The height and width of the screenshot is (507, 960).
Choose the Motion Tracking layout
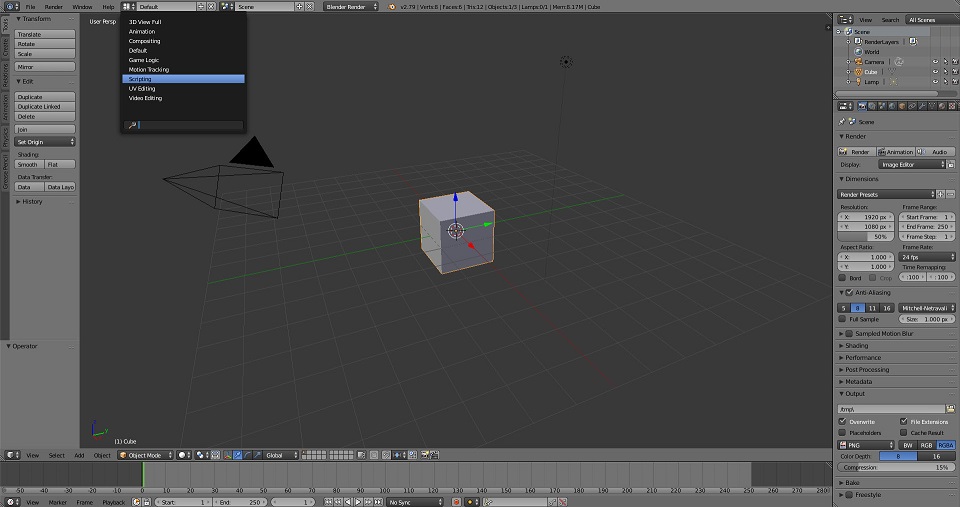pyautogui.click(x=183, y=70)
